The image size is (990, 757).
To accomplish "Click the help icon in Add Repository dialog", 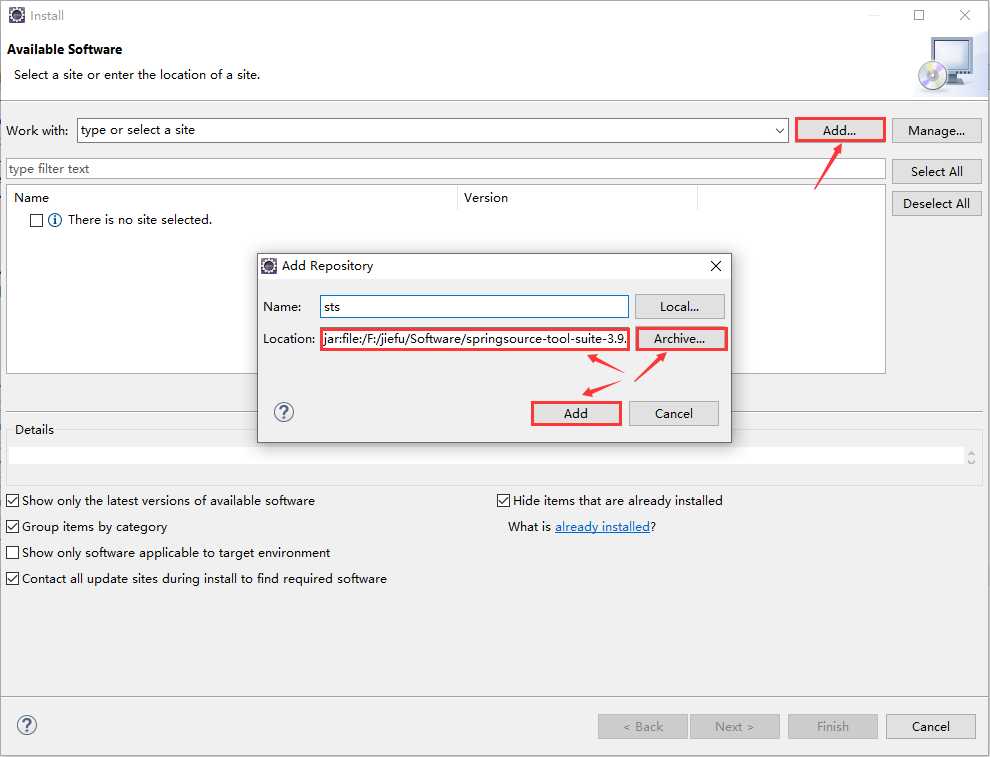I will [284, 412].
